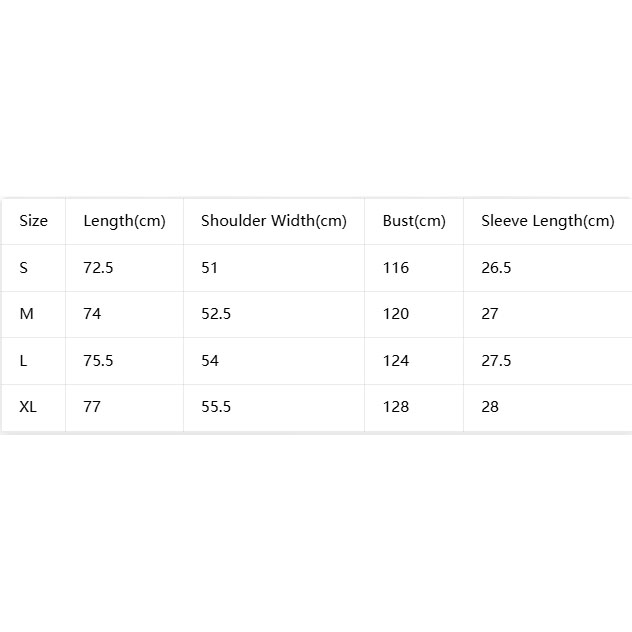Select the 77 length value cell
The width and height of the screenshot is (632, 632).
tap(125, 407)
